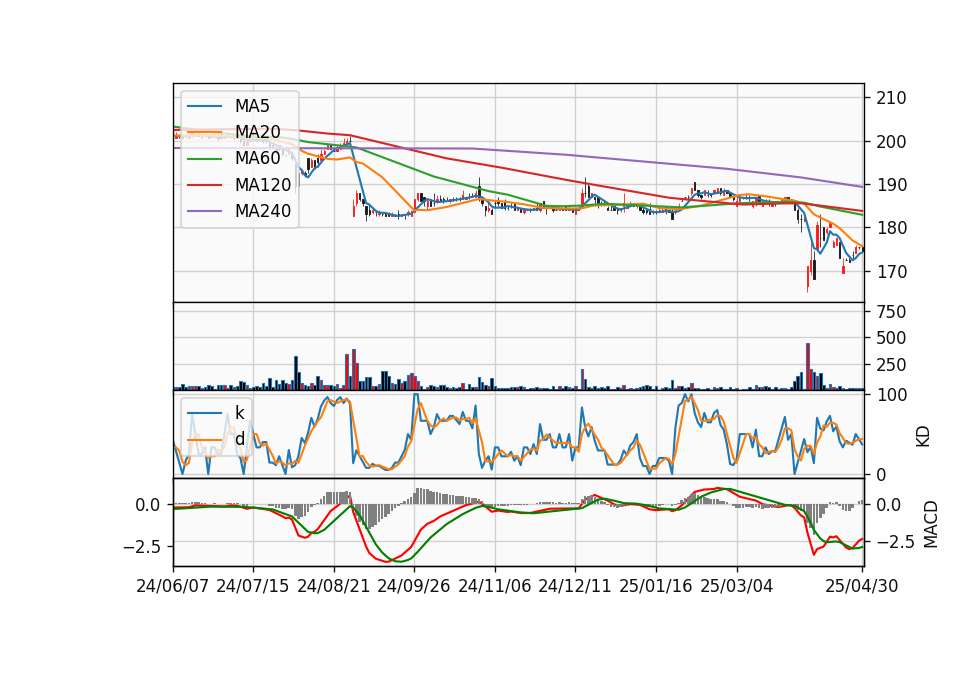The height and width of the screenshot is (690, 960).
Task: Click the 25/03/04 date axis label
Action: pyautogui.click(x=737, y=586)
